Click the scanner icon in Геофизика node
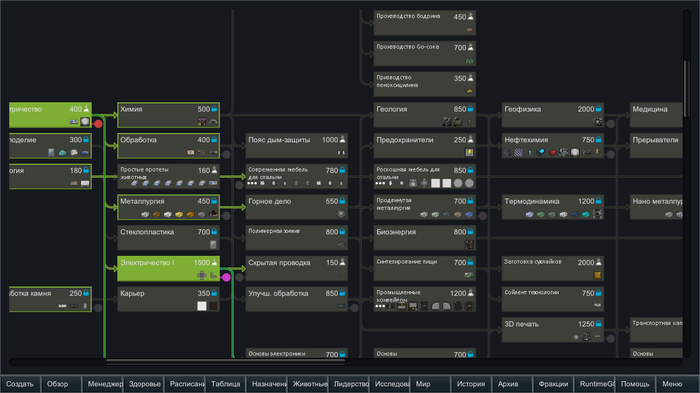 597,121
